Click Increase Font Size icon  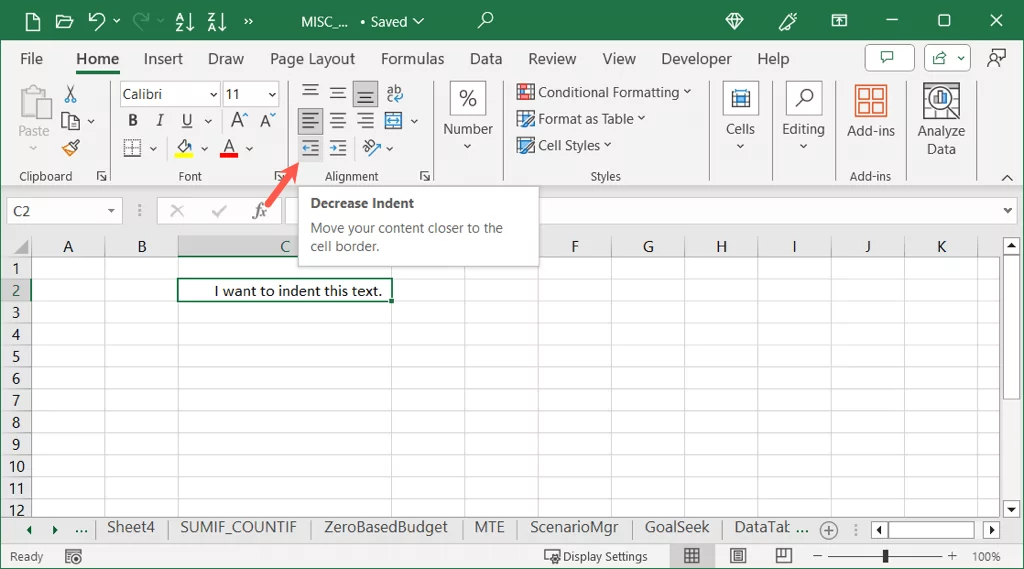238,121
